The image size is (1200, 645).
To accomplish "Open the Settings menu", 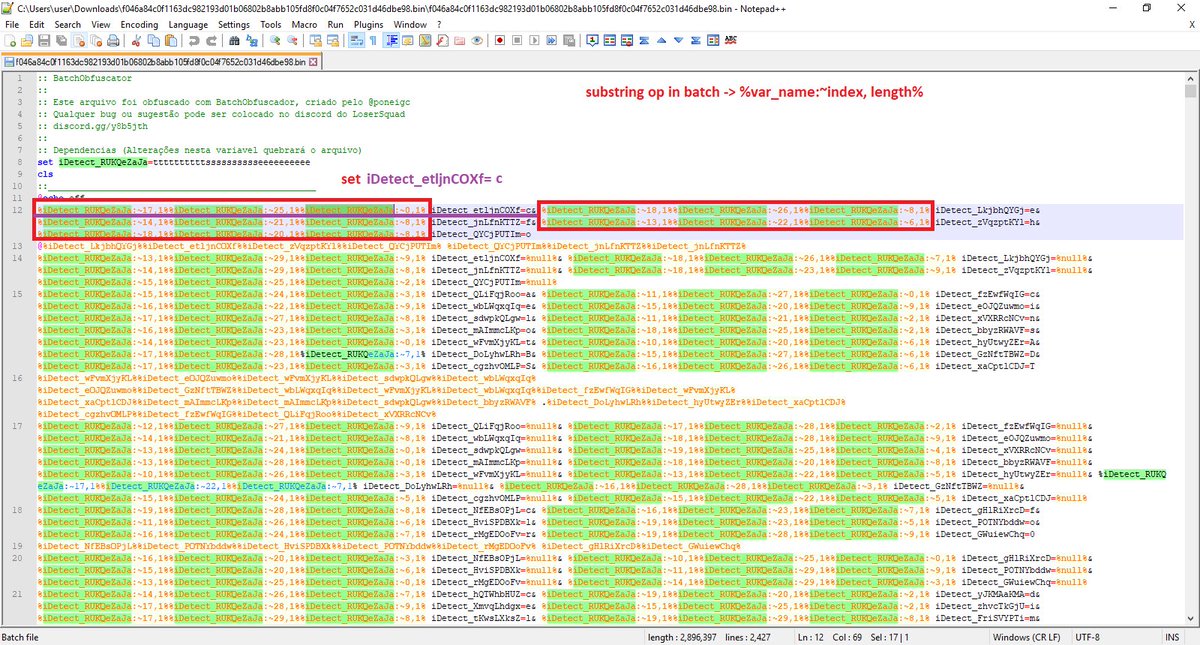I will pos(234,23).
